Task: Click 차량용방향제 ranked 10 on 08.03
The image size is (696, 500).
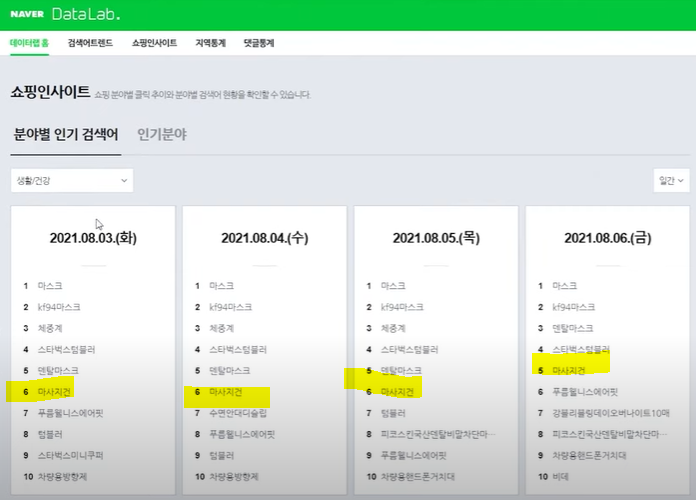Action: point(62,477)
